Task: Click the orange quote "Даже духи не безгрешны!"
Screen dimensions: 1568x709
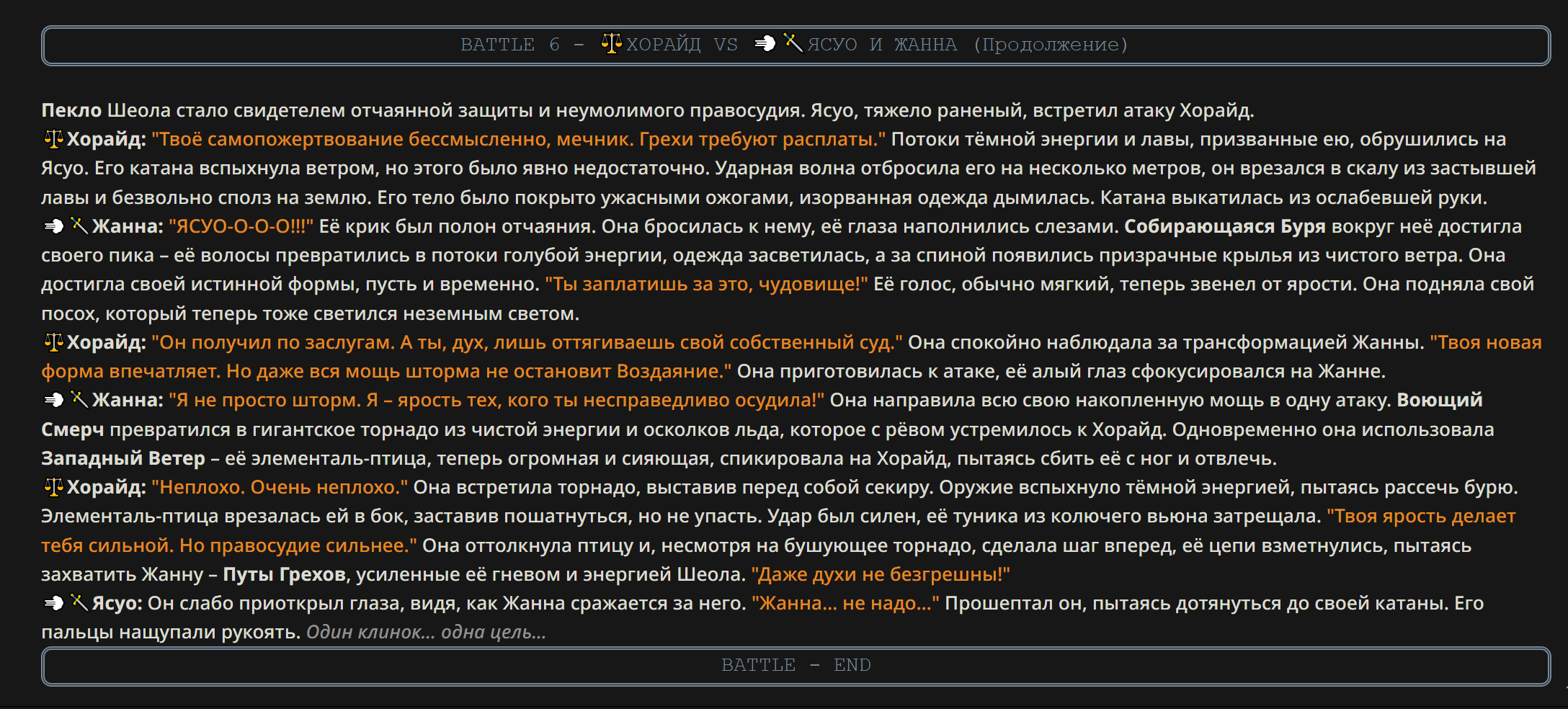Action: pyautogui.click(x=881, y=574)
